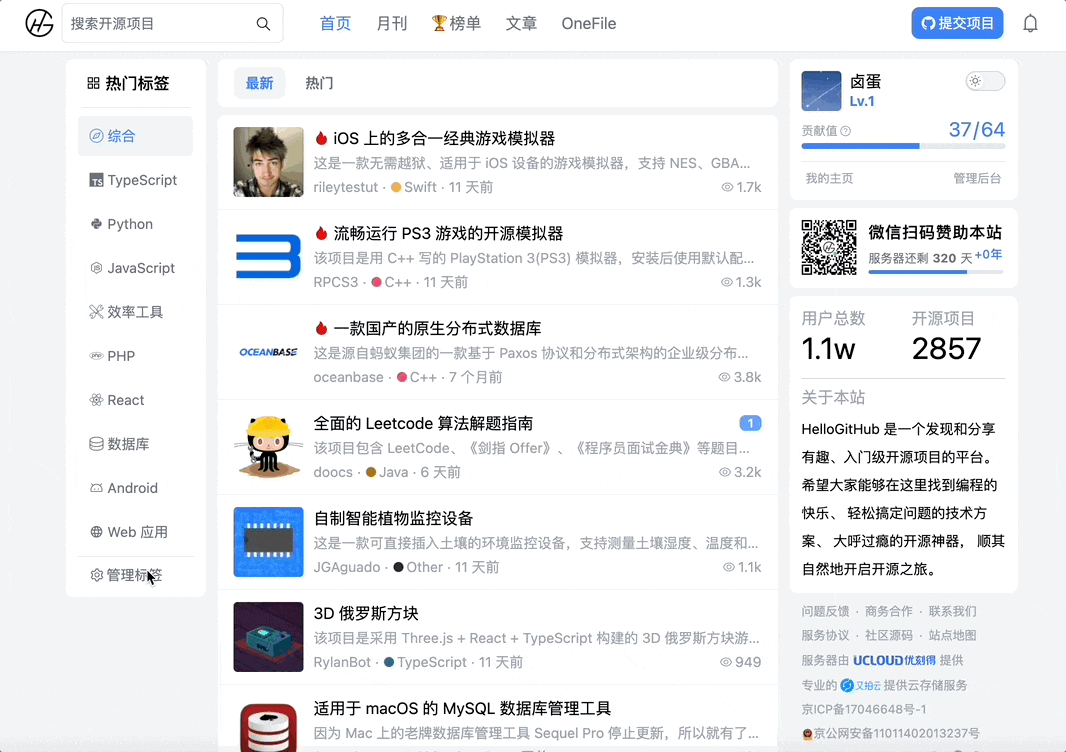This screenshot has width=1066, height=752.
Task: Select the Android tag
Action: point(129,488)
